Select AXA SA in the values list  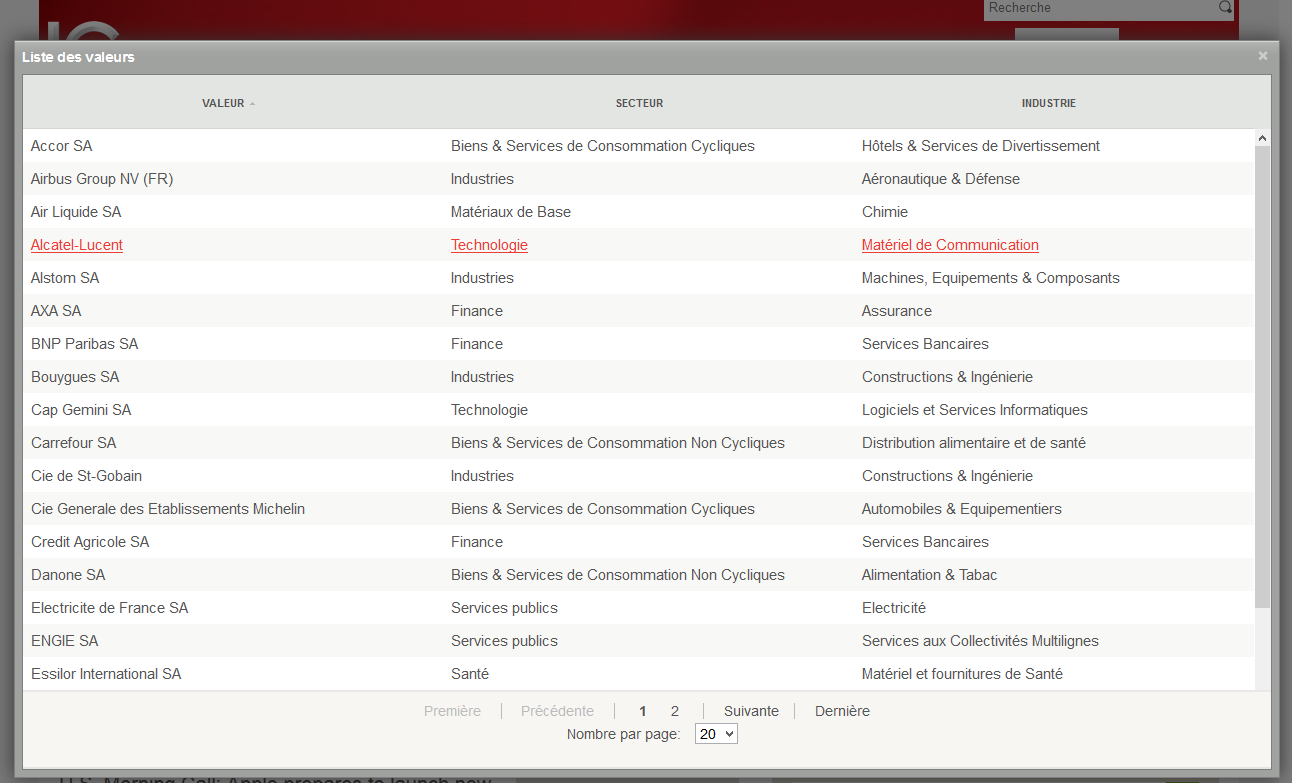click(56, 311)
